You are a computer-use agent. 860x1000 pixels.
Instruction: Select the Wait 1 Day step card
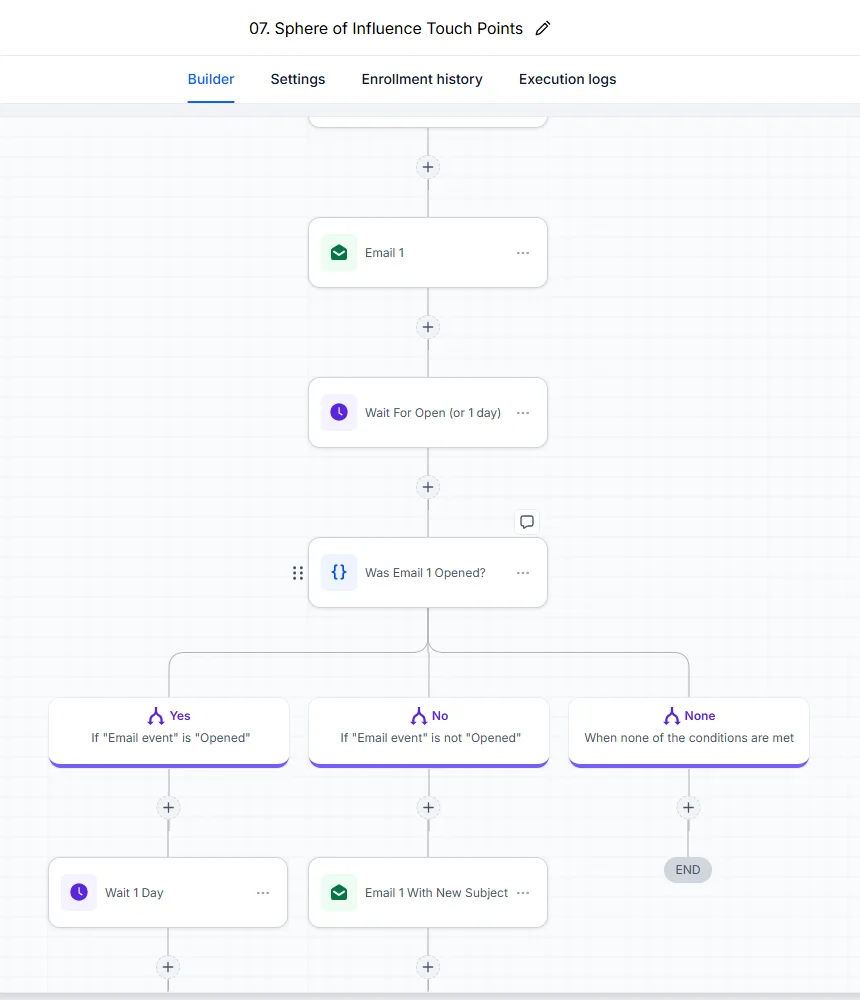click(168, 892)
